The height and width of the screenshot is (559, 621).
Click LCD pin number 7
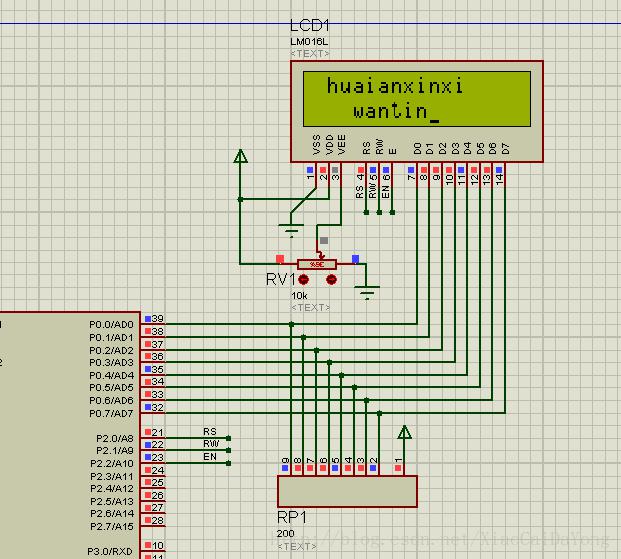coord(411,177)
